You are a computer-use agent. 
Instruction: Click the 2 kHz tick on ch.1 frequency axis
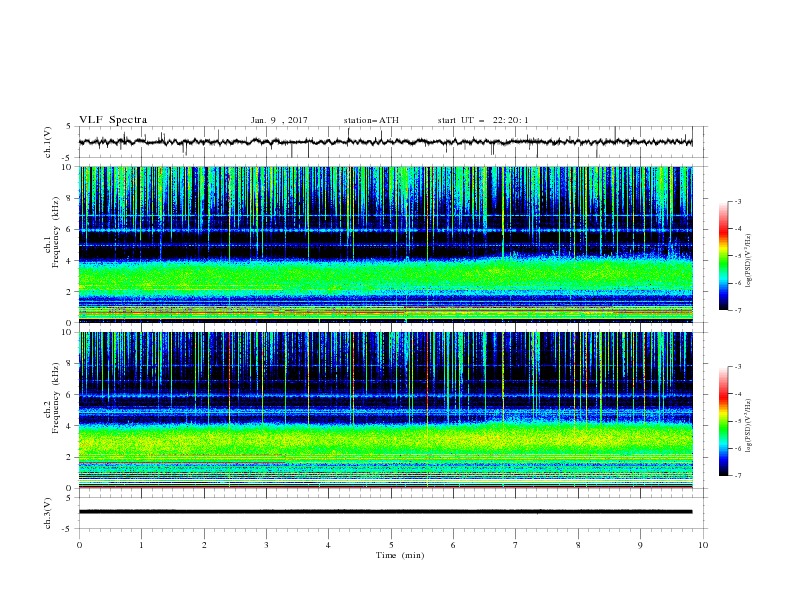click(x=70, y=291)
